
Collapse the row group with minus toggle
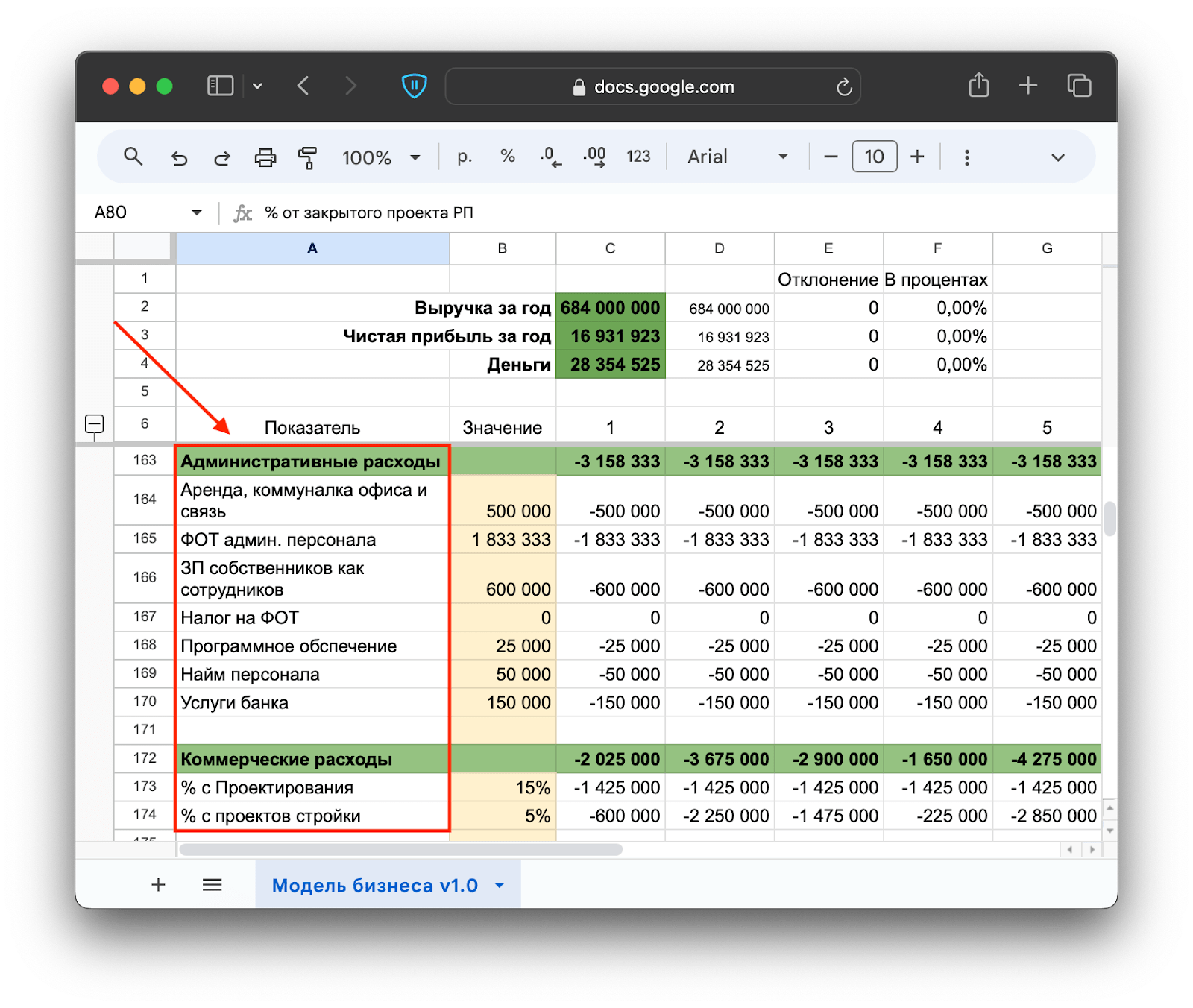coord(95,424)
